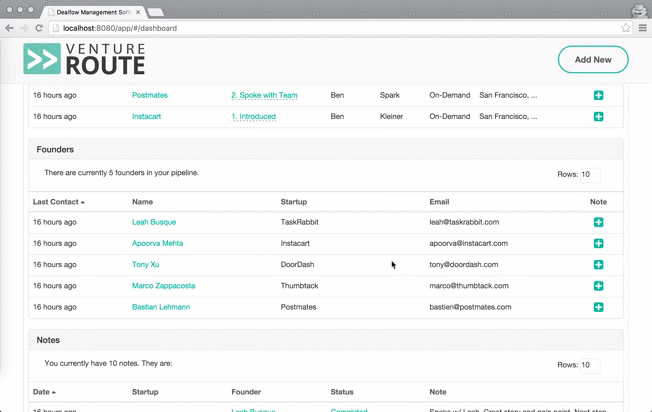Focus the Founders Rows input field
The height and width of the screenshot is (412, 652).
590,175
